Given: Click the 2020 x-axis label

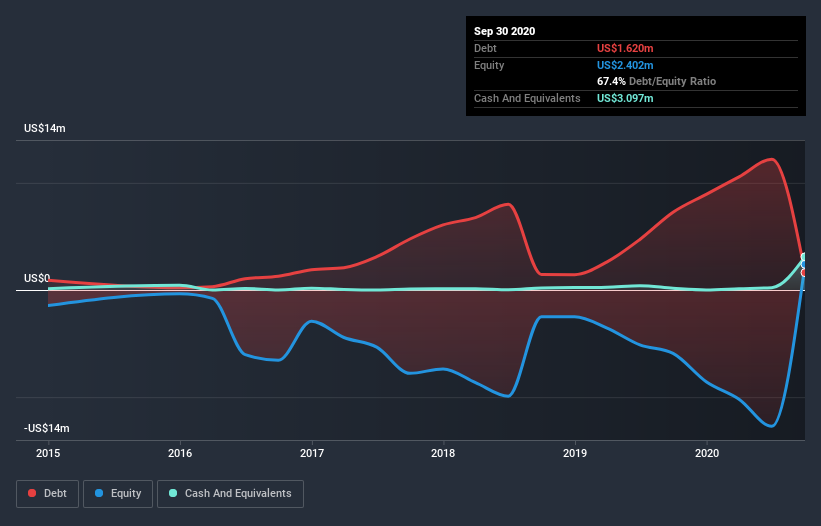Looking at the screenshot, I should [x=707, y=453].
